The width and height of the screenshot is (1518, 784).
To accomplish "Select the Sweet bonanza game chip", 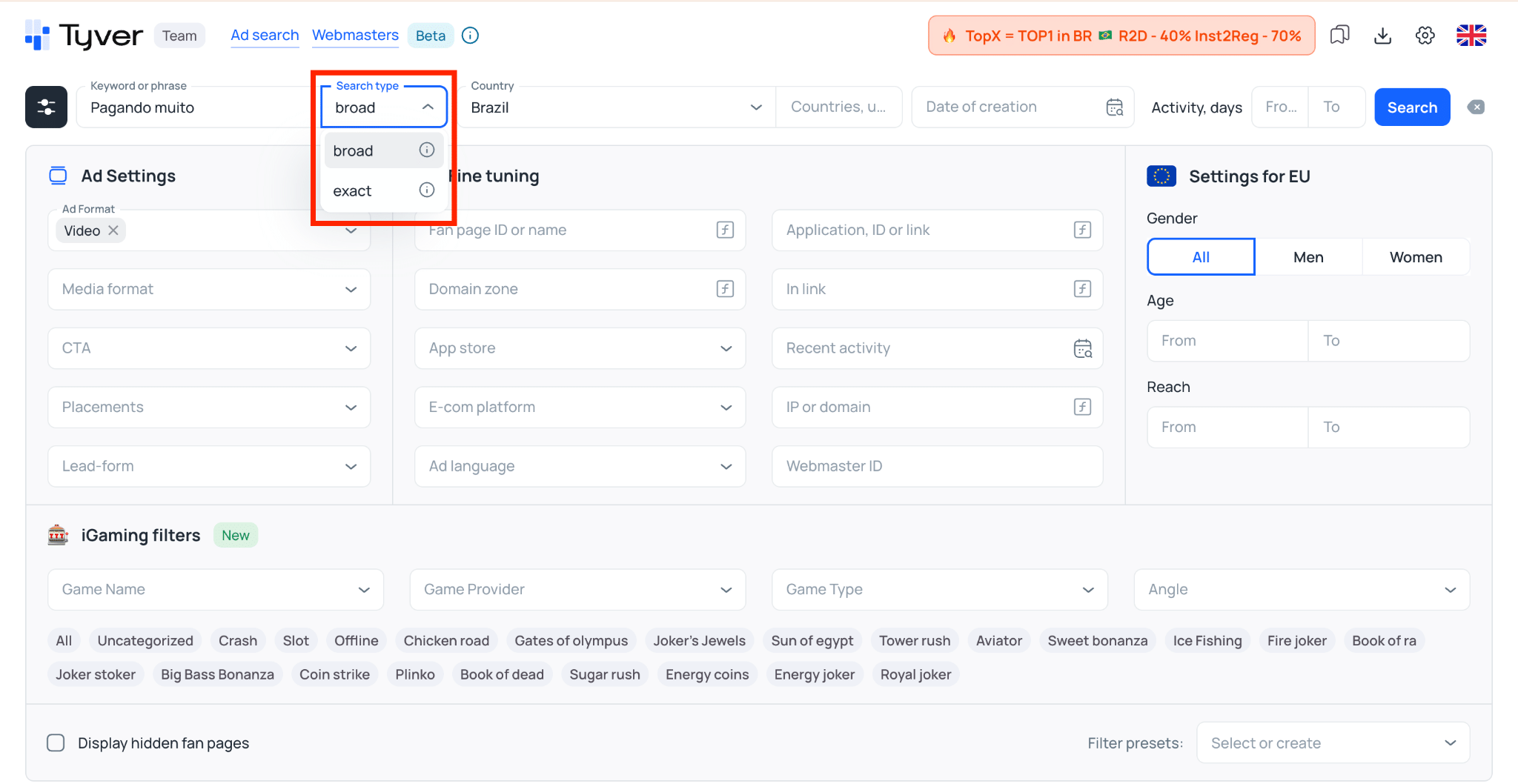I will 1097,640.
